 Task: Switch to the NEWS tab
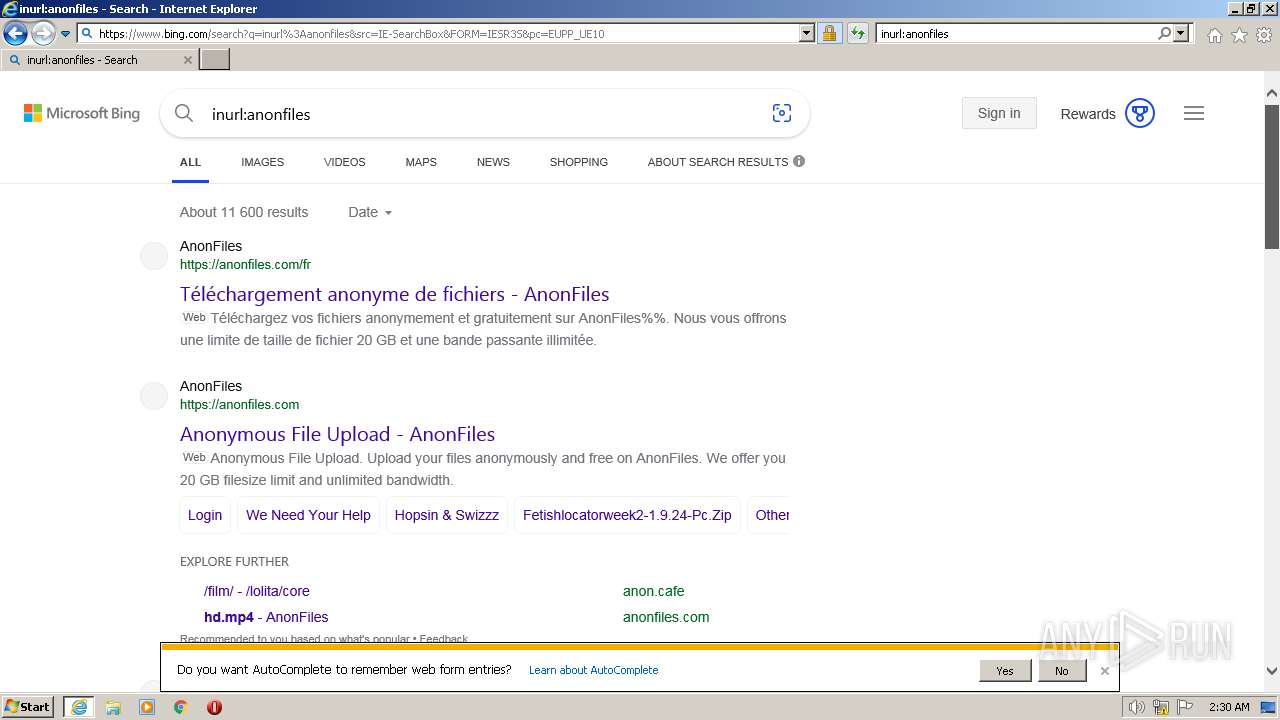[493, 162]
